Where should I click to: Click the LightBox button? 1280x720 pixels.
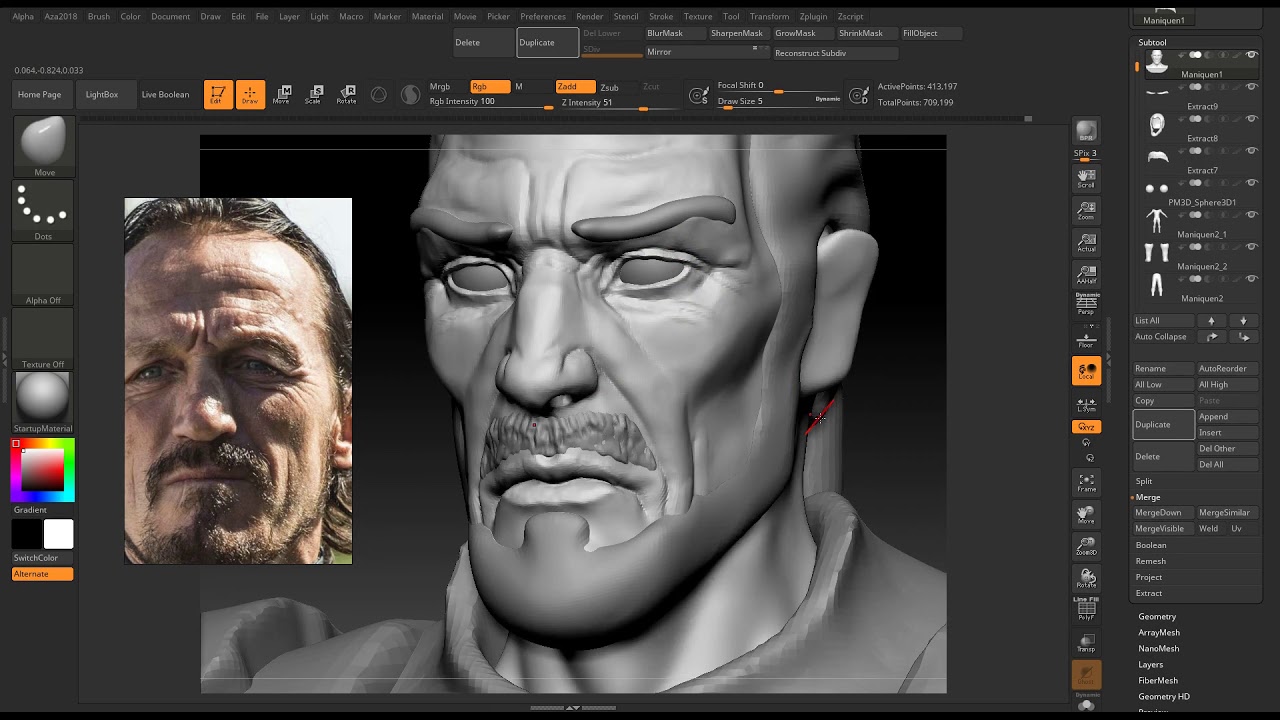(102, 94)
